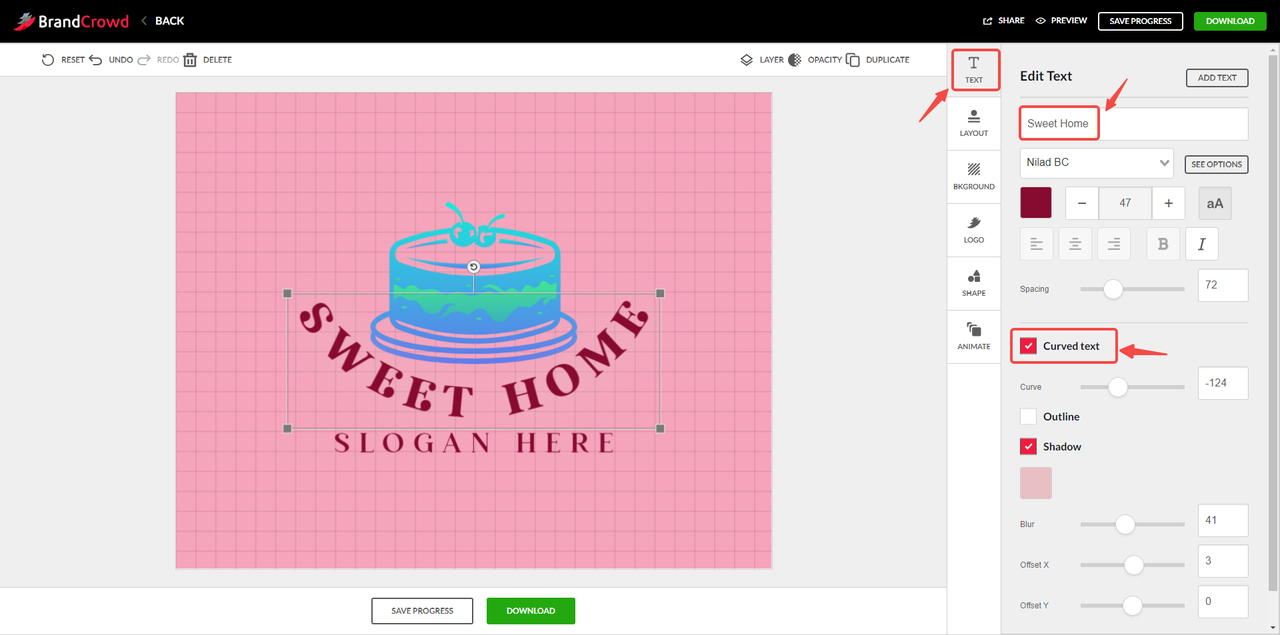1280x635 pixels.
Task: Click the top-left resize handle of text box
Action: 288,294
